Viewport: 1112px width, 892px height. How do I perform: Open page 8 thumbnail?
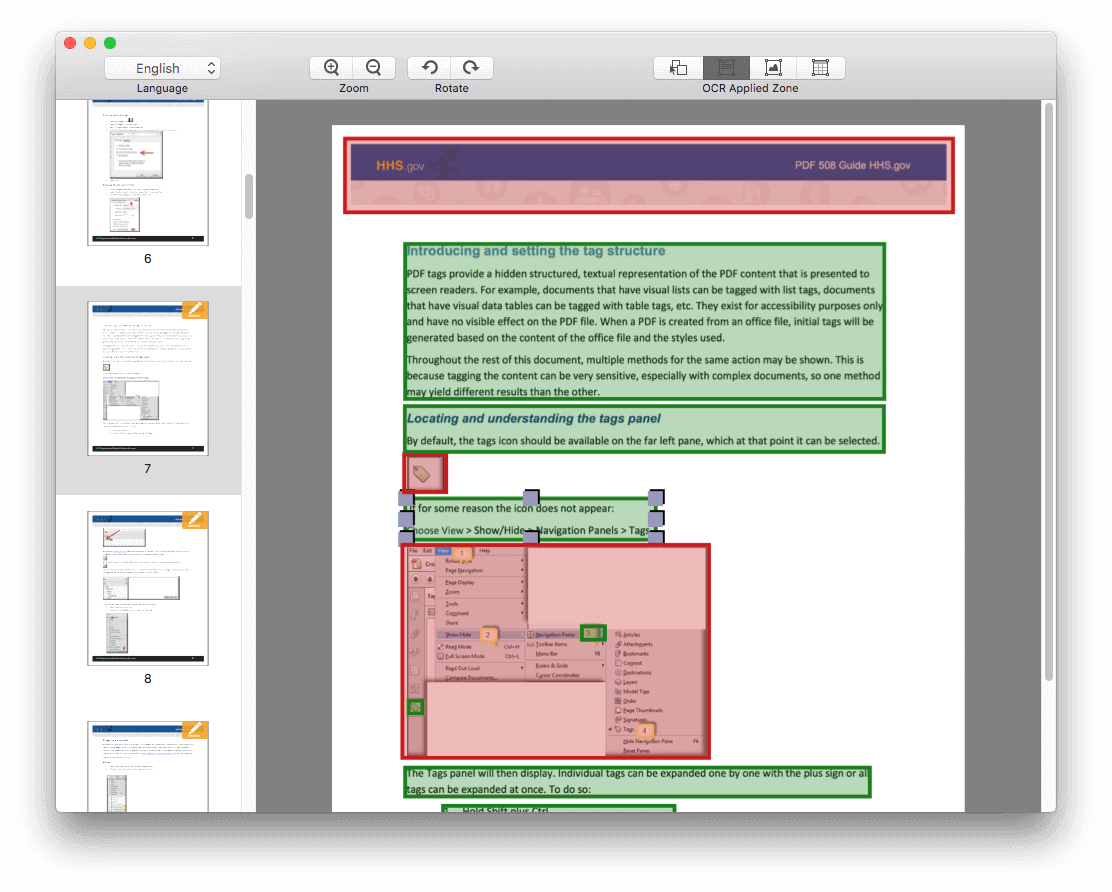click(x=148, y=588)
